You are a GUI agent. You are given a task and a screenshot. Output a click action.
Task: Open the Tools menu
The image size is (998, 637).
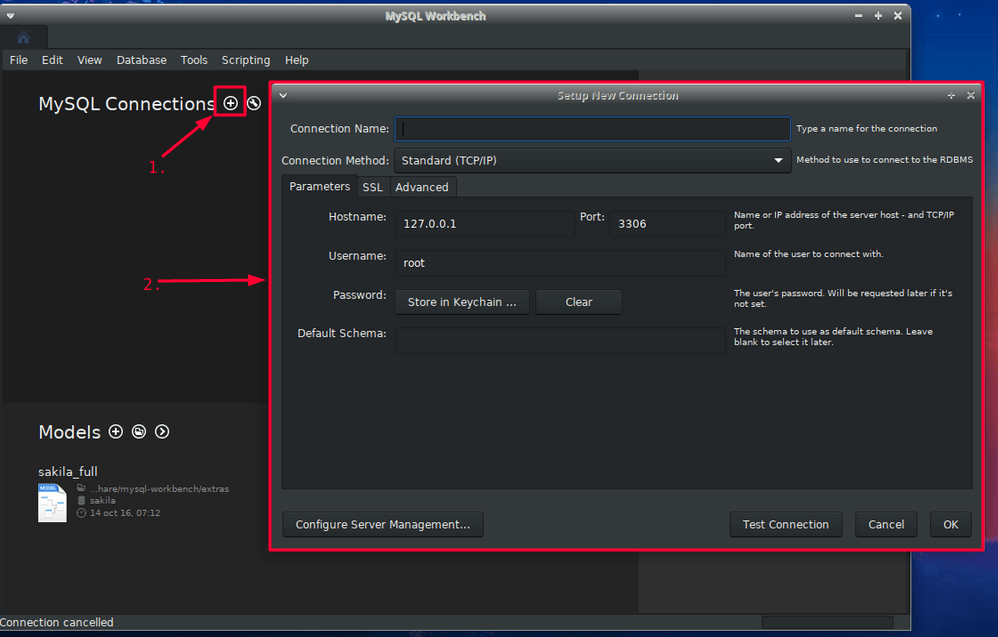(x=194, y=60)
